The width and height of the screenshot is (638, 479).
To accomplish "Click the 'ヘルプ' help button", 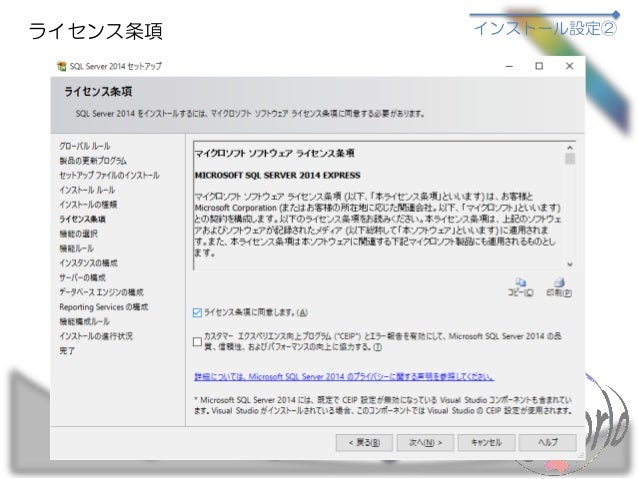I will 548,442.
